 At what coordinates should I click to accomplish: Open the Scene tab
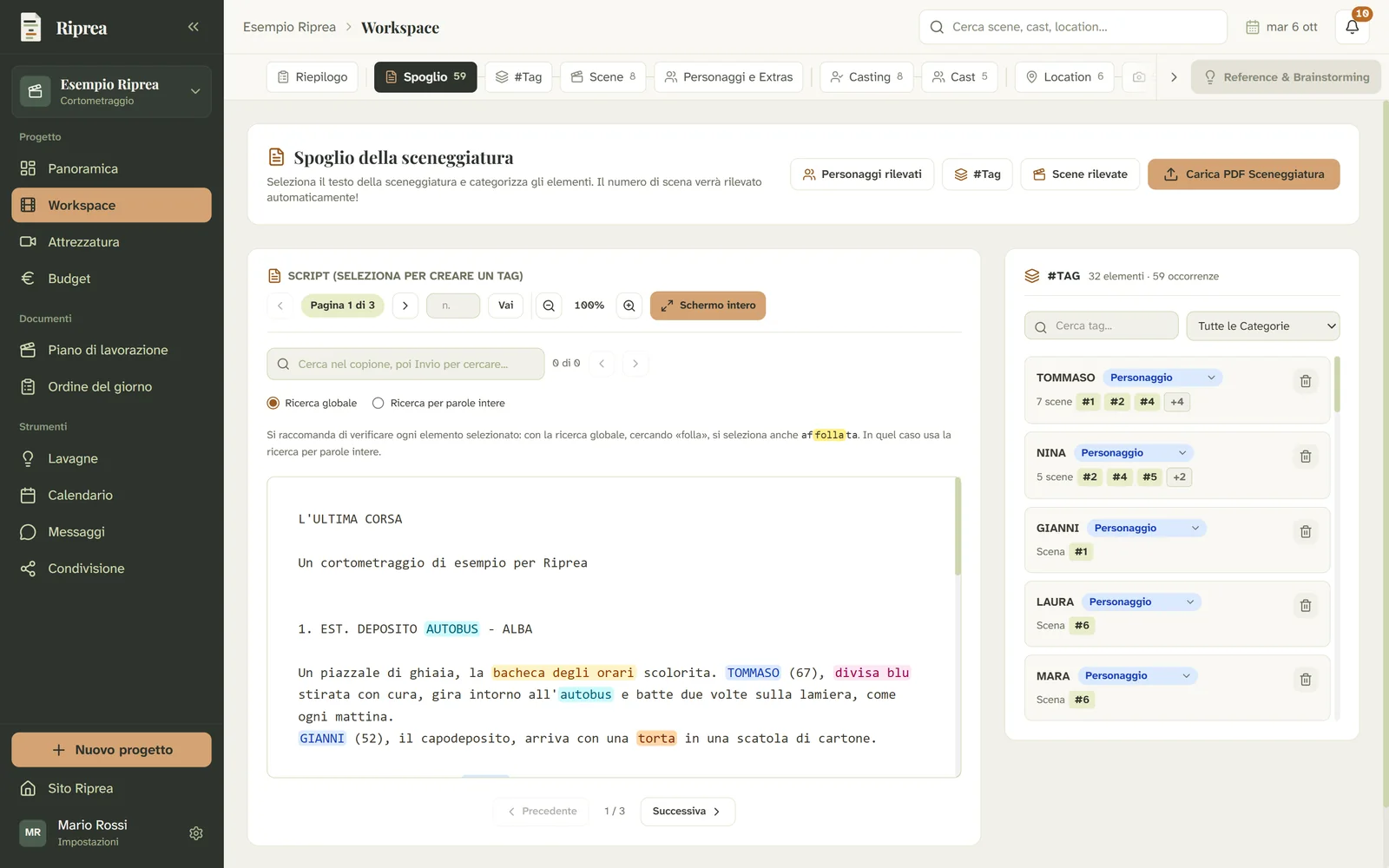point(603,77)
